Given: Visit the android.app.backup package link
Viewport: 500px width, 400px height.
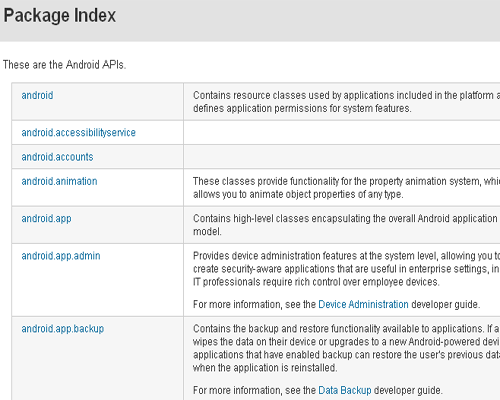Looking at the screenshot, I should (63, 329).
